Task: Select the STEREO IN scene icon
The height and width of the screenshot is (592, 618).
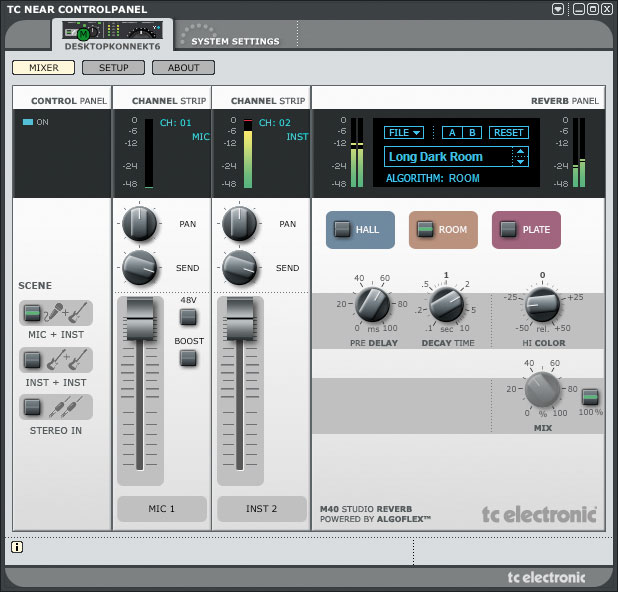Action: (x=56, y=407)
